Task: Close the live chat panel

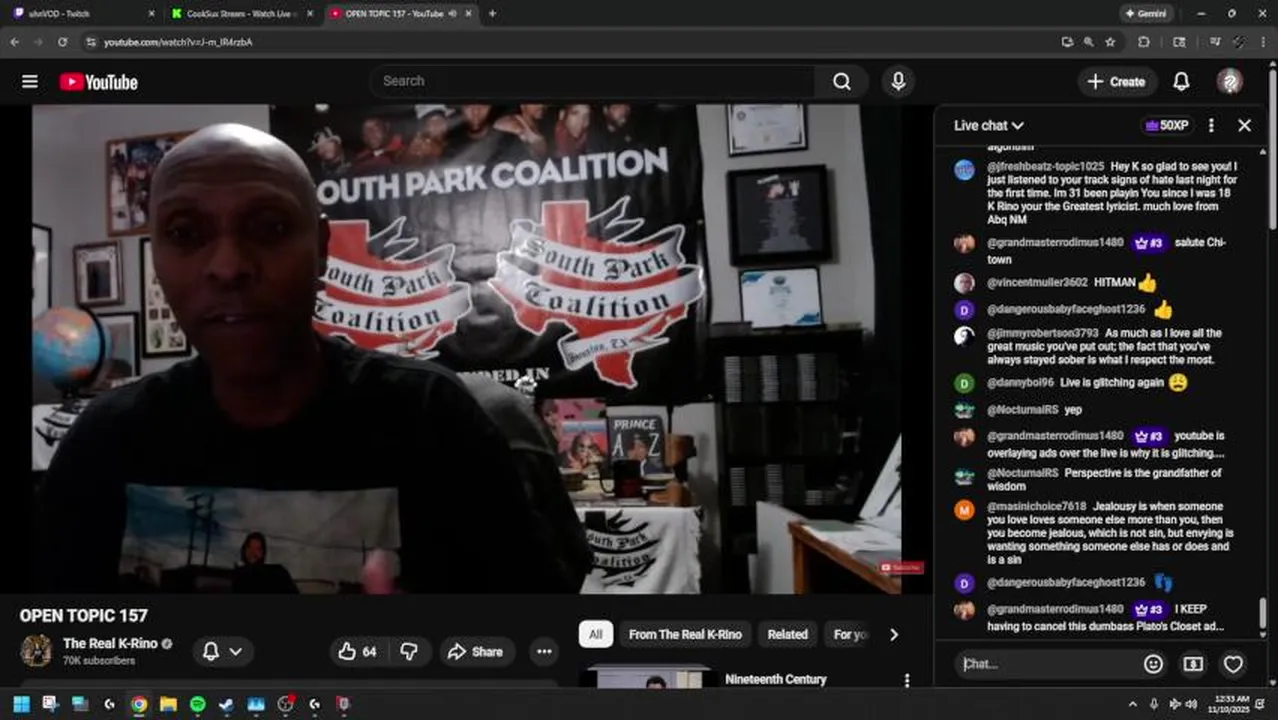Action: (x=1244, y=125)
